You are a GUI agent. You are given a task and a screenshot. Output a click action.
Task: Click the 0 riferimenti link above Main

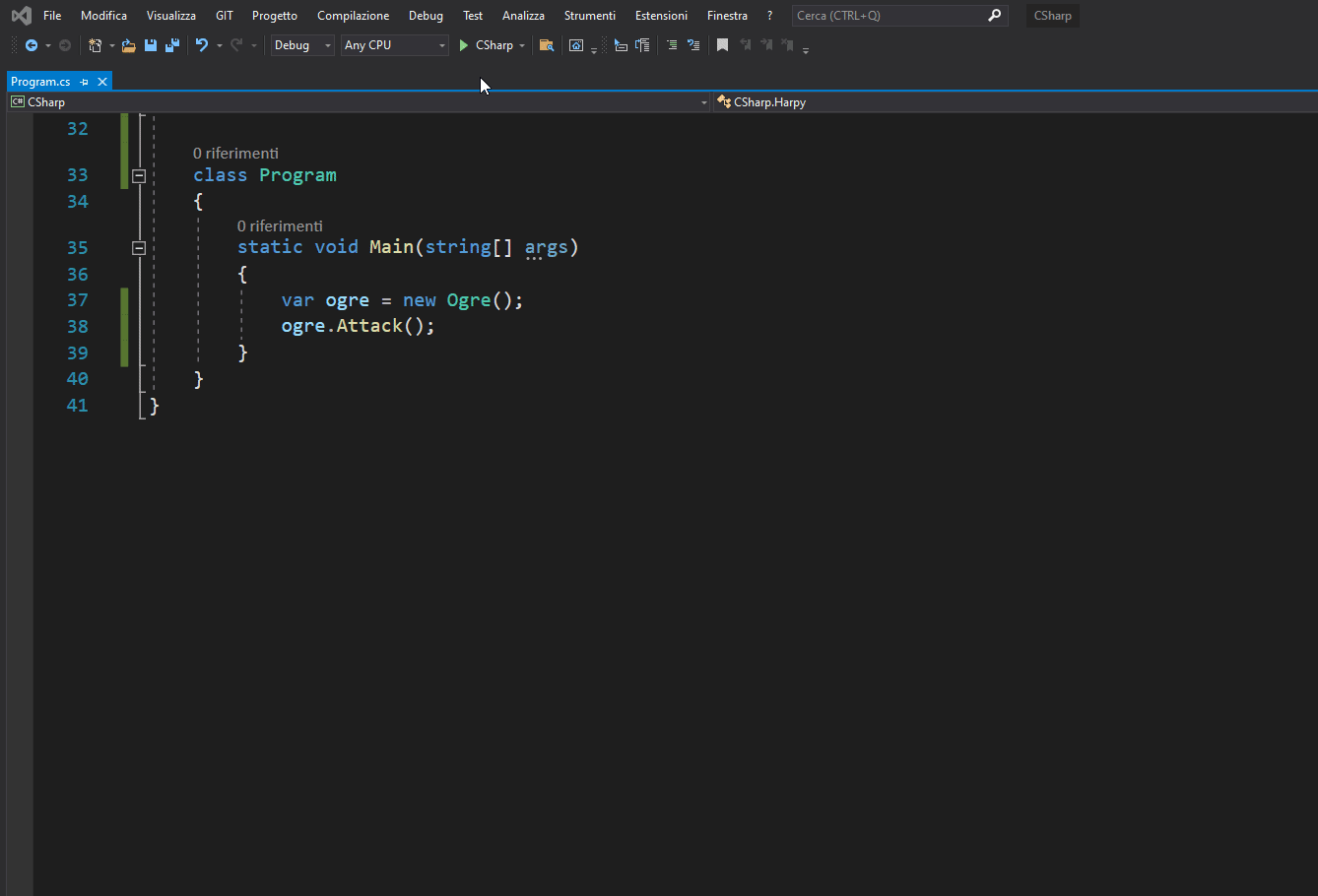coord(280,226)
